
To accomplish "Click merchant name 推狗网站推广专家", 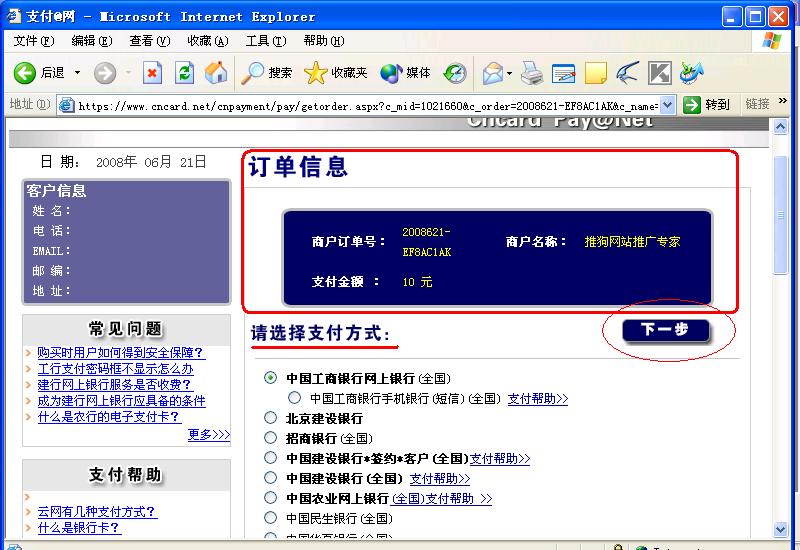I will [x=632, y=241].
